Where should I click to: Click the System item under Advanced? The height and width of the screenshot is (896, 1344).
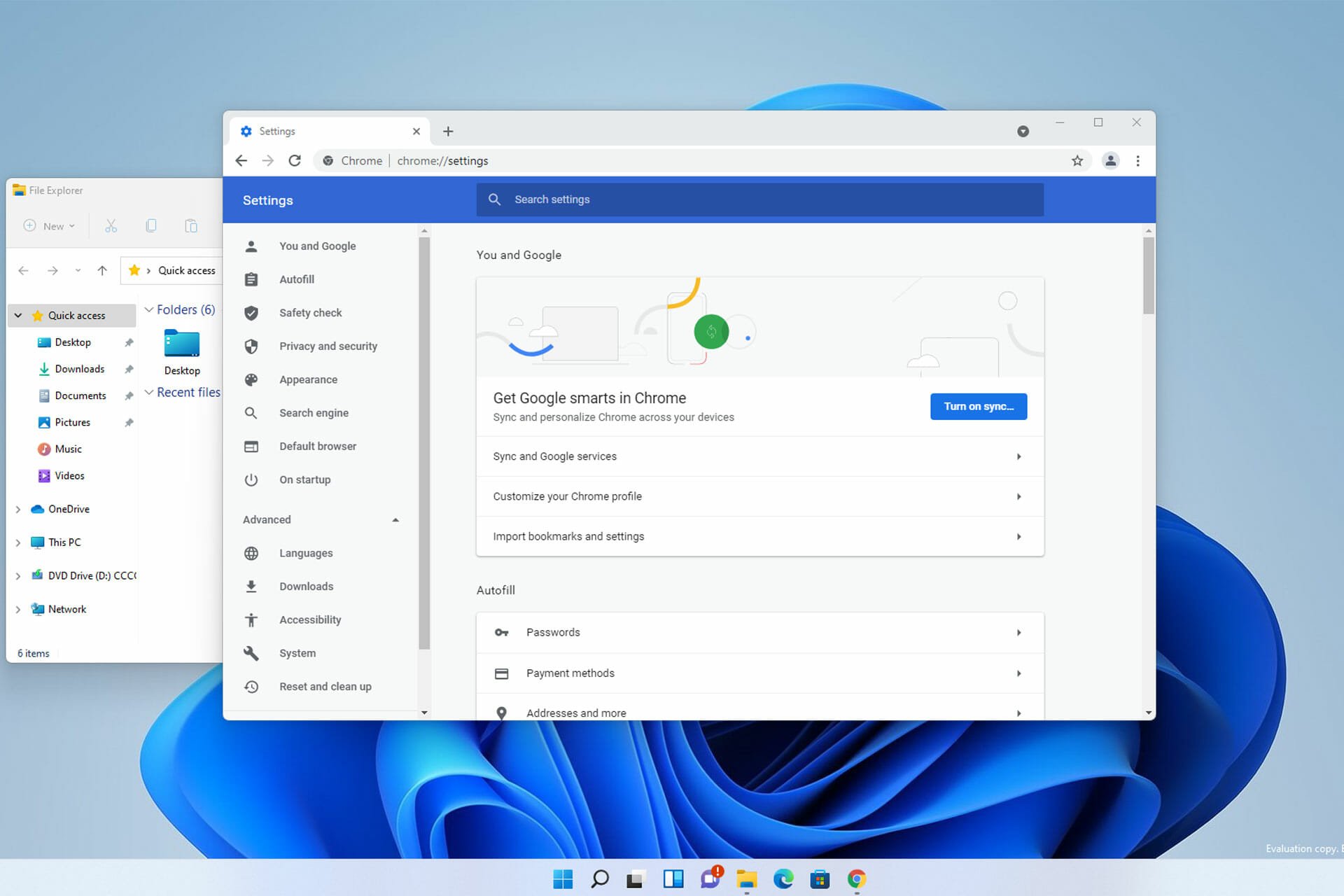(297, 652)
